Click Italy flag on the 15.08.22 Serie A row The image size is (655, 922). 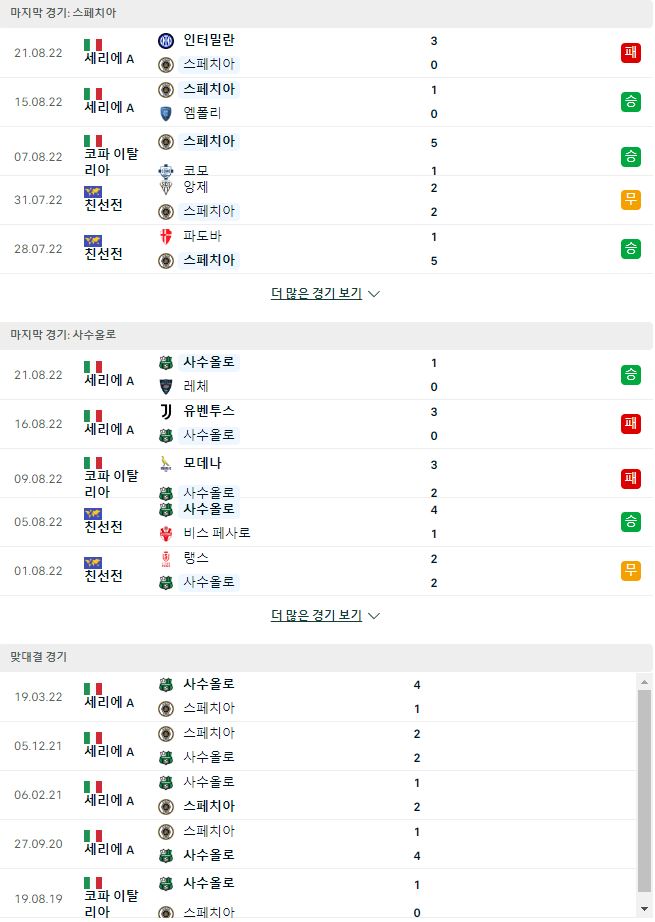93,94
